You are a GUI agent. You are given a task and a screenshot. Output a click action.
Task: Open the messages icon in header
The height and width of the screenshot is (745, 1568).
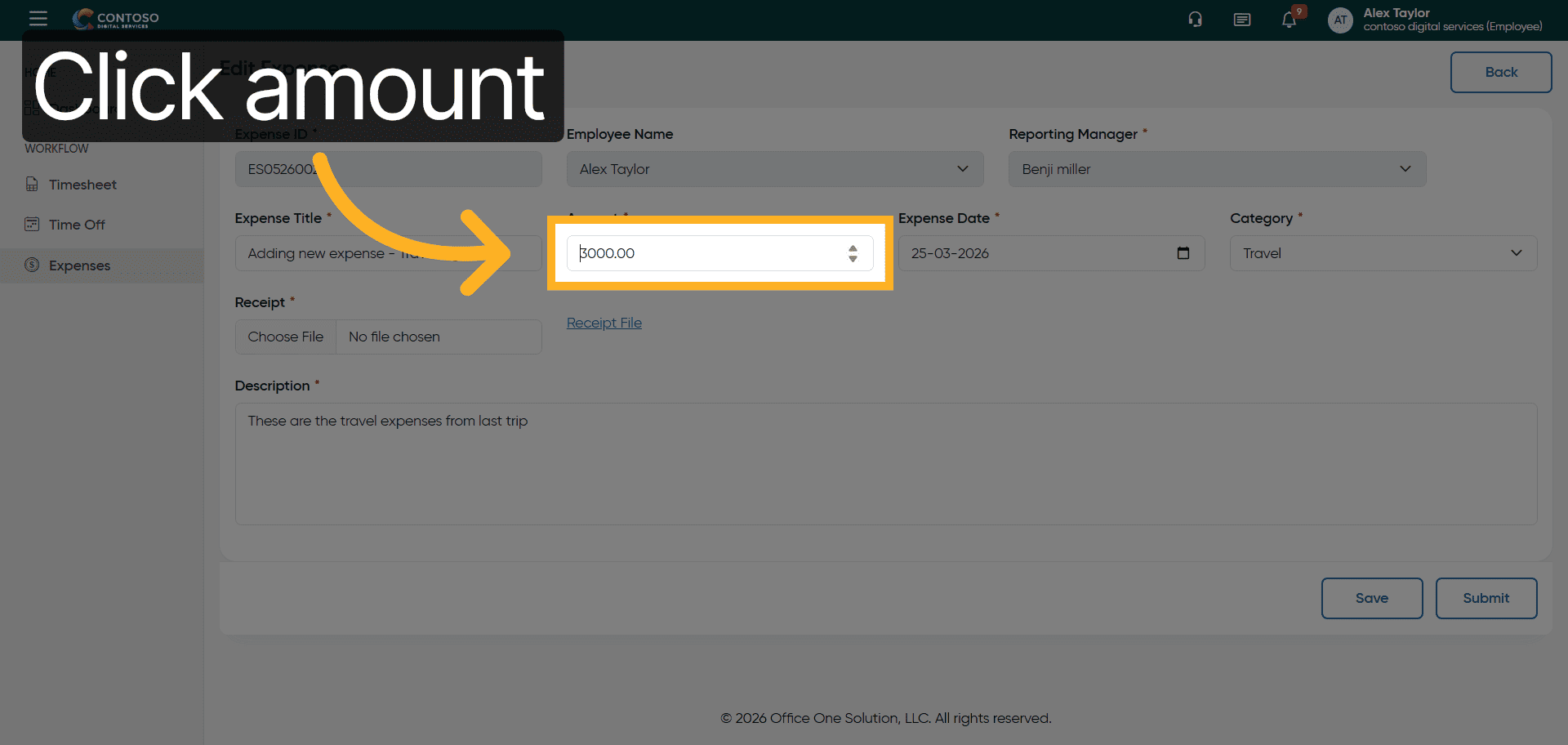[x=1241, y=20]
